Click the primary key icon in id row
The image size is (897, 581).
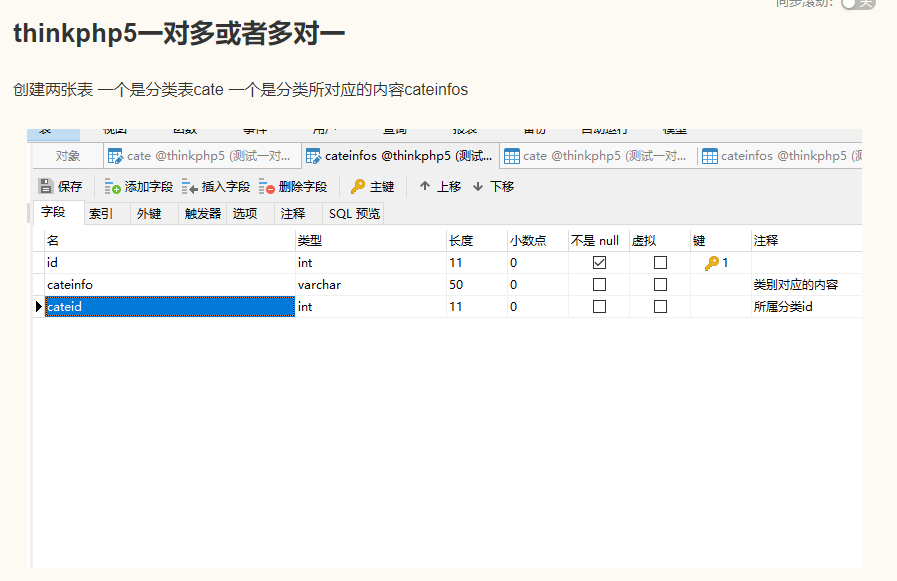711,262
